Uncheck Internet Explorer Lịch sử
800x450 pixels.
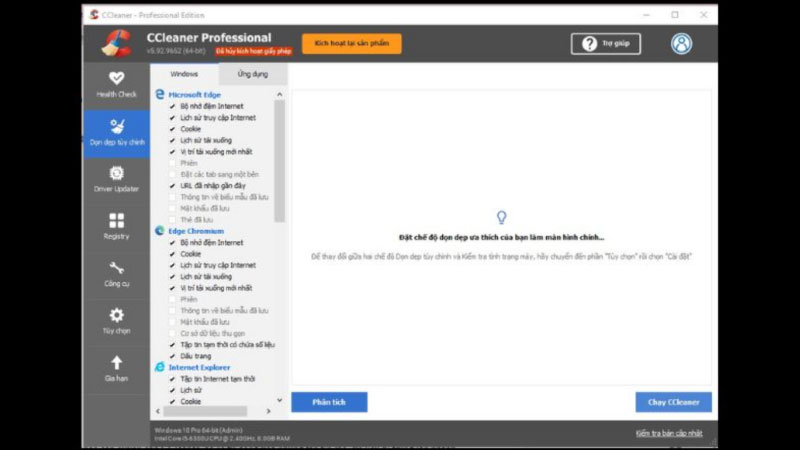click(x=172, y=390)
